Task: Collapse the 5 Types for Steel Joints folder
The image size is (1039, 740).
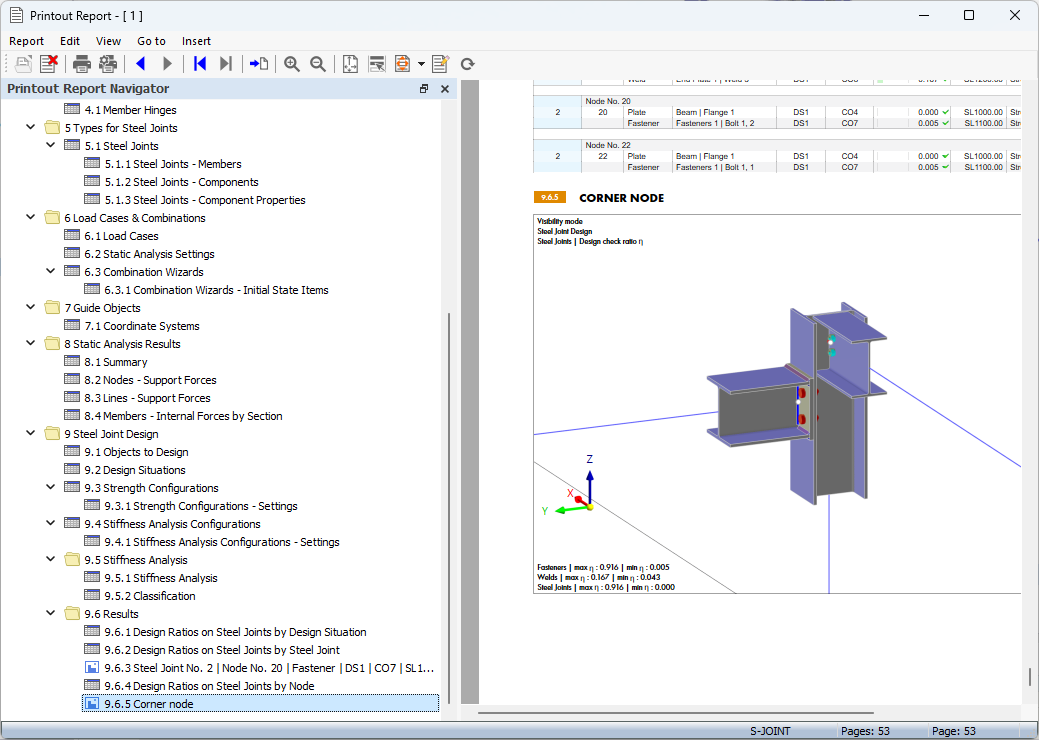Action: [x=30, y=127]
